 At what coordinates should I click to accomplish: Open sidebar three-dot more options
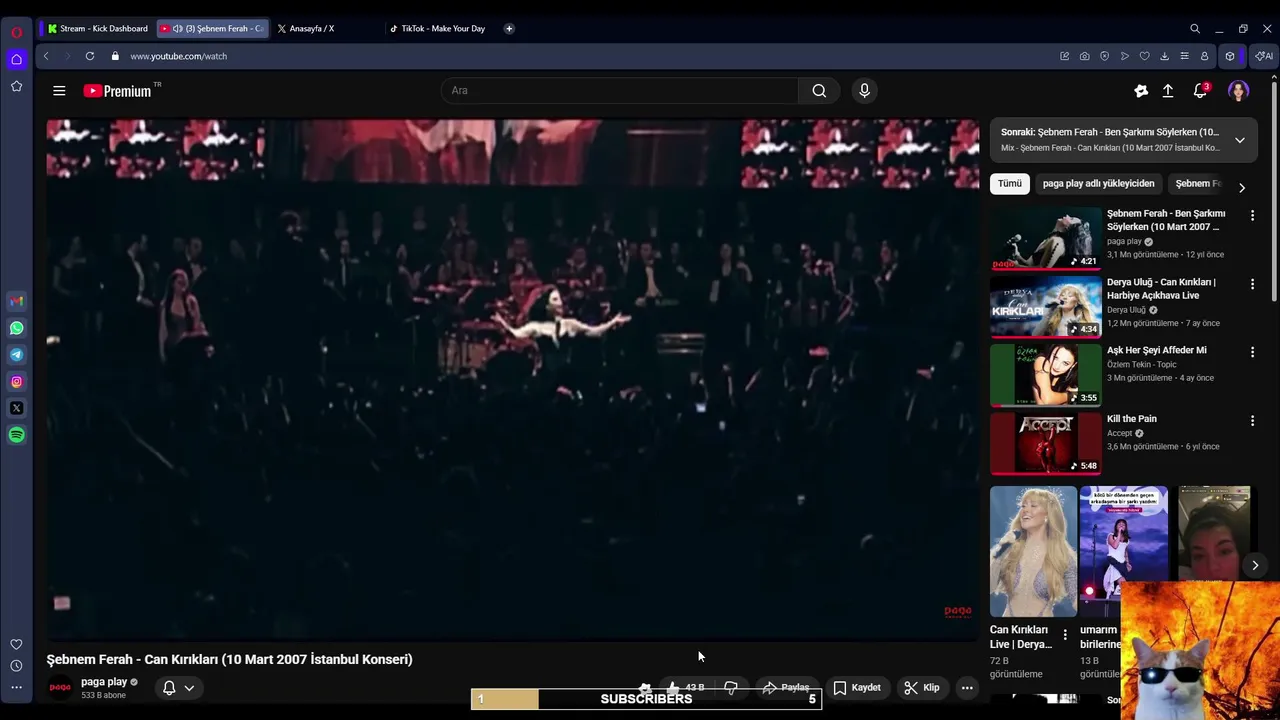tap(16, 687)
